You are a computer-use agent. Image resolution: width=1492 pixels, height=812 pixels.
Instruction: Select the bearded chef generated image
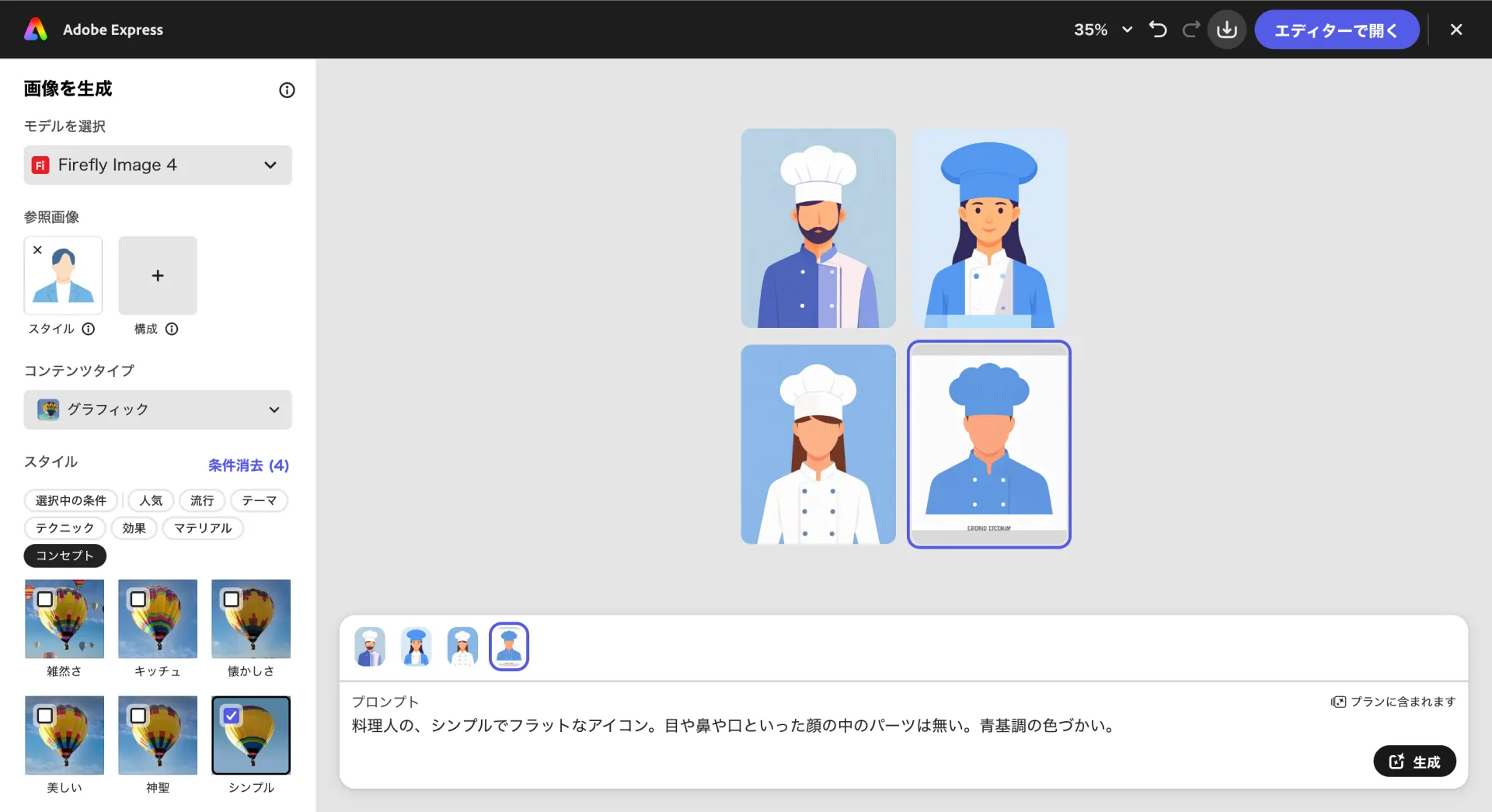click(818, 228)
